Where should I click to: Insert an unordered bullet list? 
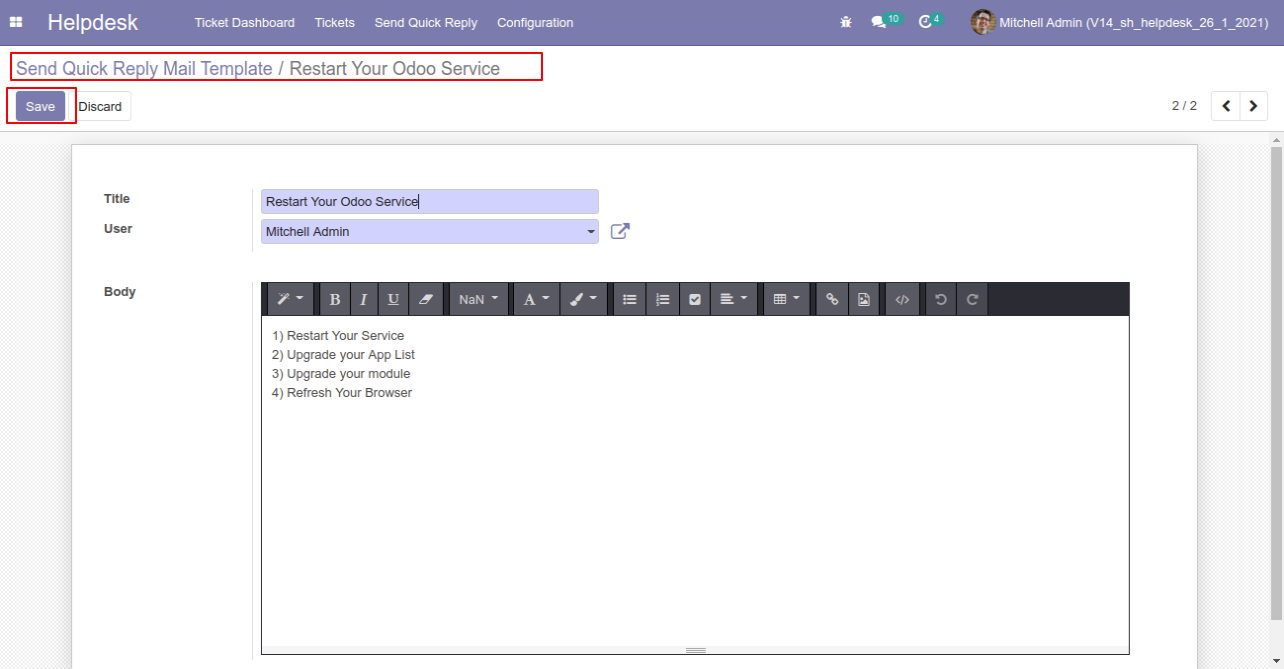pos(629,299)
